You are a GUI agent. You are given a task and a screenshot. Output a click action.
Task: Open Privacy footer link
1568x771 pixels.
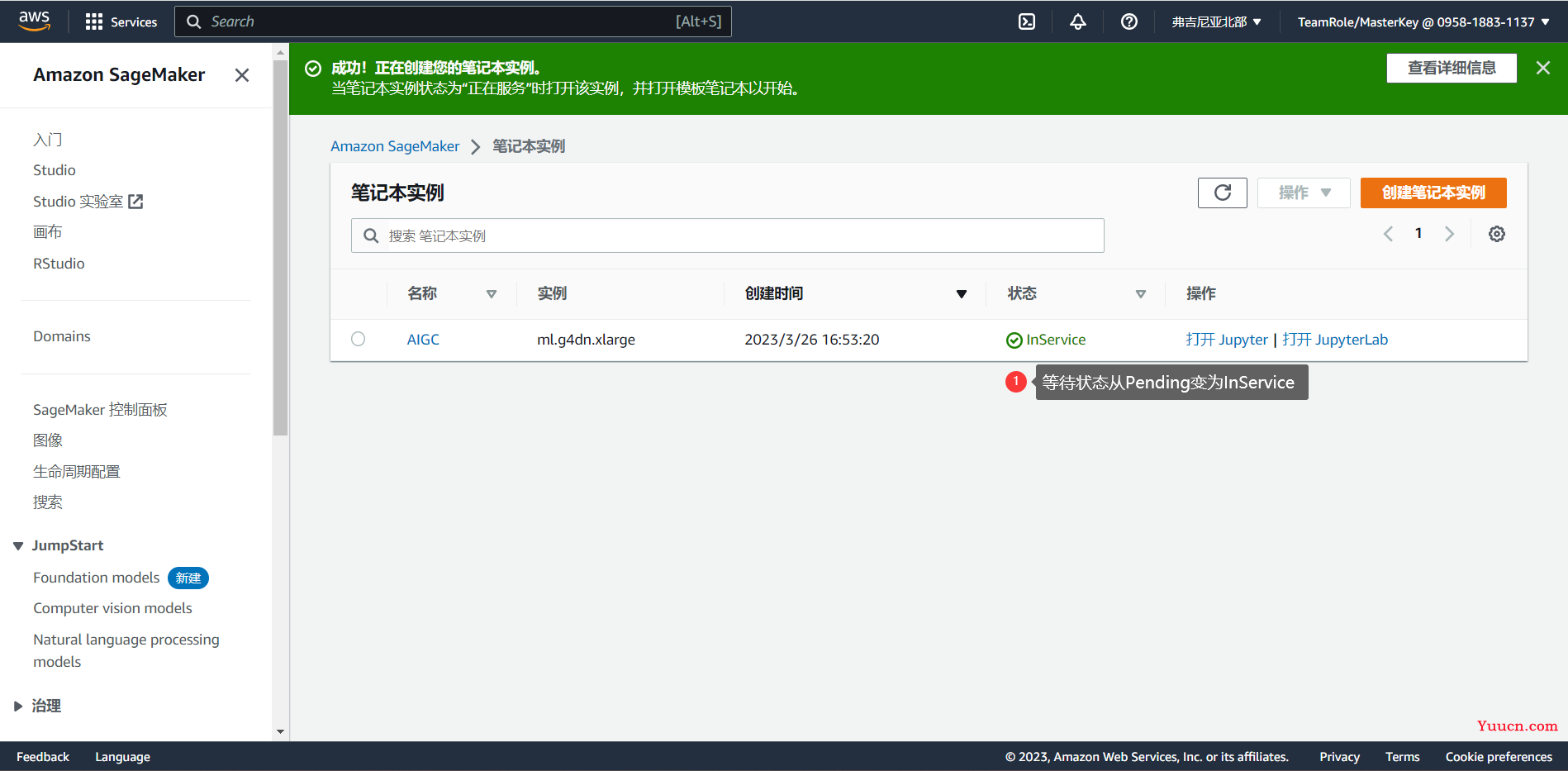(1339, 757)
